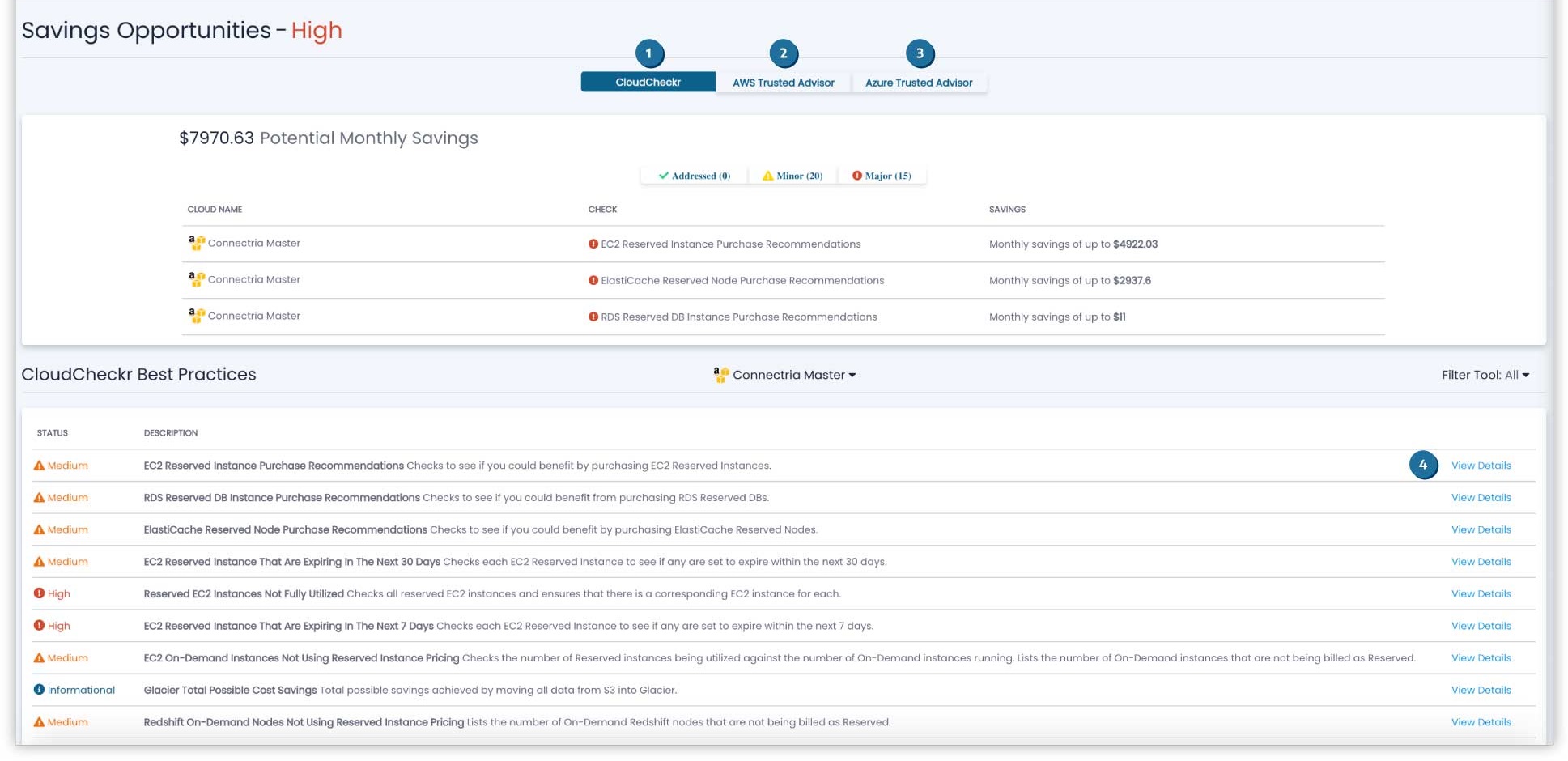The width and height of the screenshot is (1568, 761).
Task: Click the STATUS column header
Action: (52, 433)
